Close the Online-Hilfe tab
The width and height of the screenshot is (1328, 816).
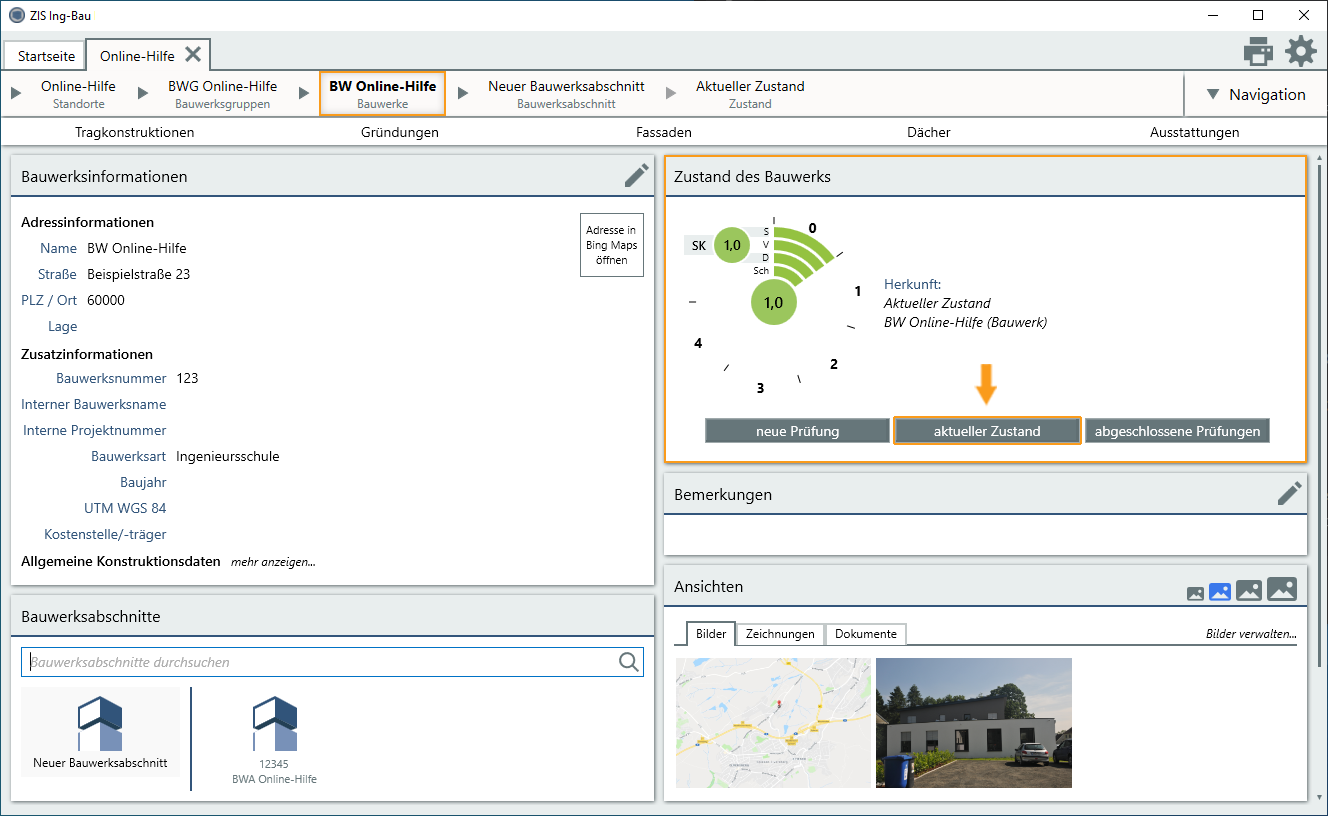click(x=193, y=54)
